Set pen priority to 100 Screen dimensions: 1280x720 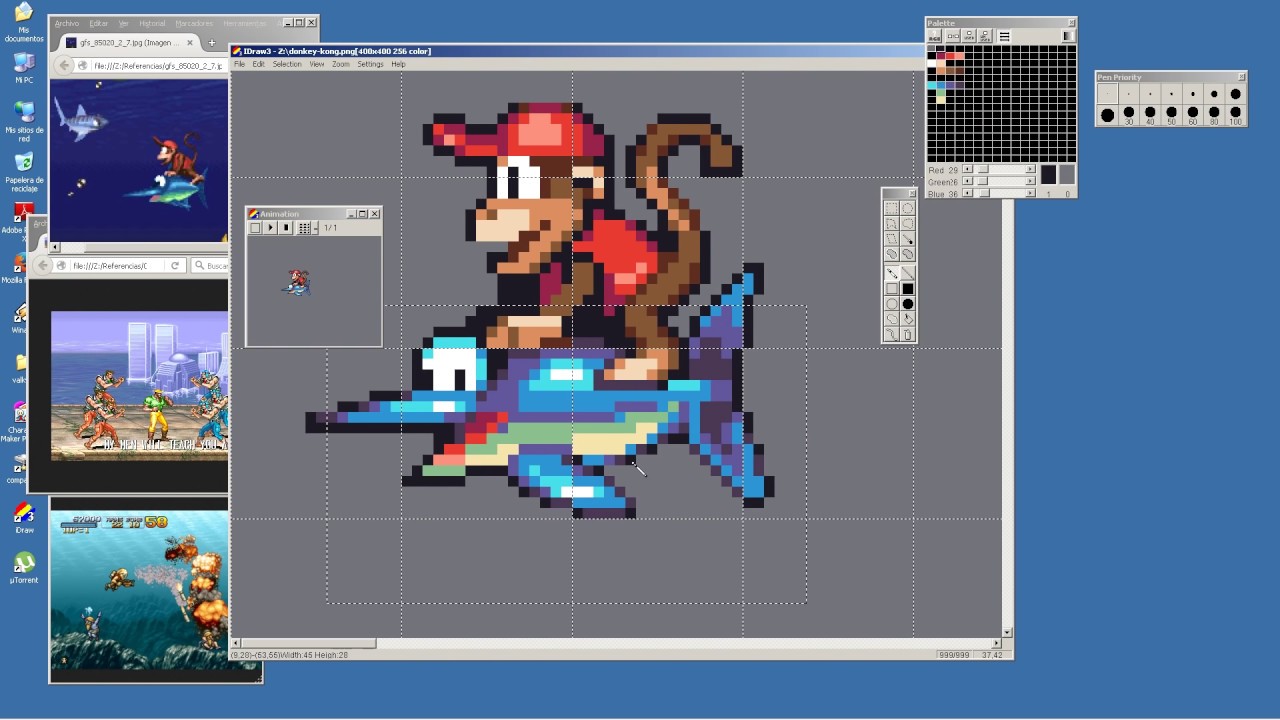pyautogui.click(x=1236, y=115)
